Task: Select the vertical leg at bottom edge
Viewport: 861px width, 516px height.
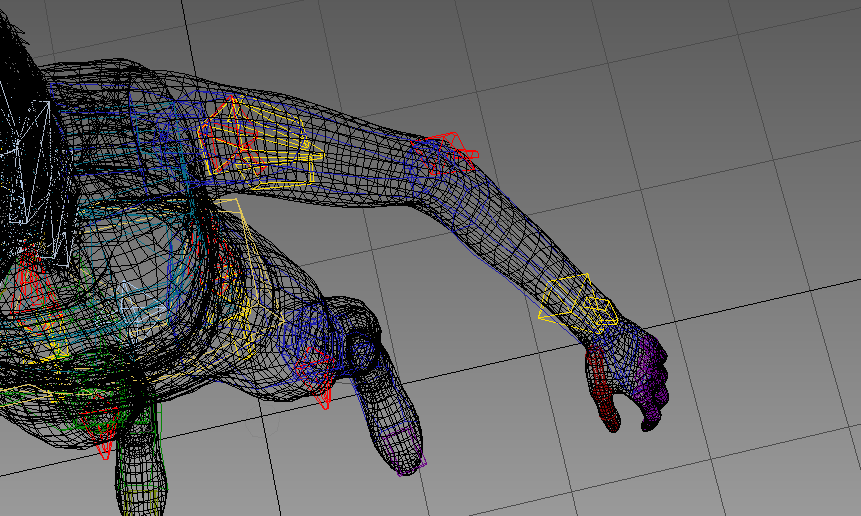Action: (138, 470)
